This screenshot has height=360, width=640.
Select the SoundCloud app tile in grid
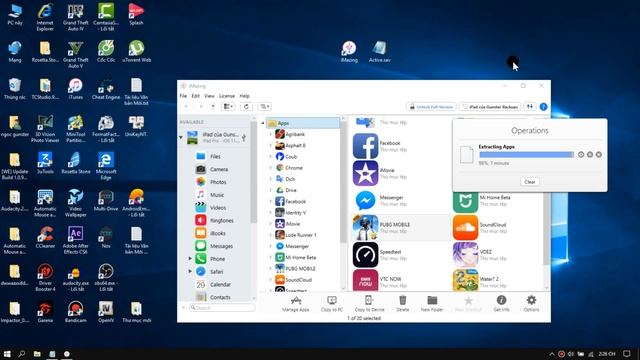coord(498,227)
